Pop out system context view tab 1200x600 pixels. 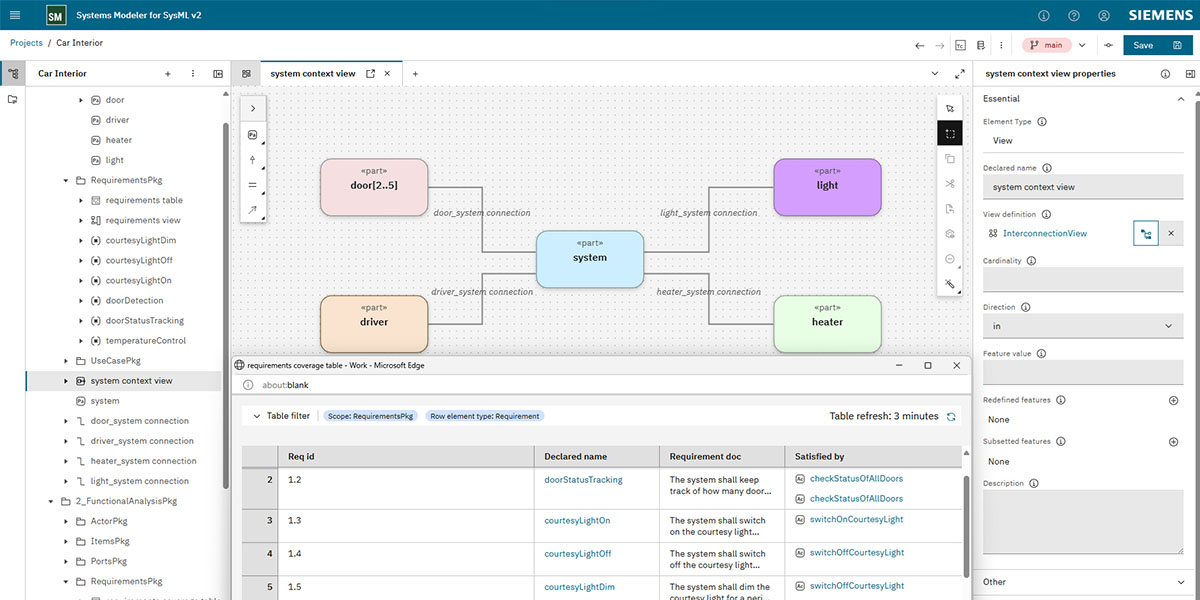[x=370, y=73]
